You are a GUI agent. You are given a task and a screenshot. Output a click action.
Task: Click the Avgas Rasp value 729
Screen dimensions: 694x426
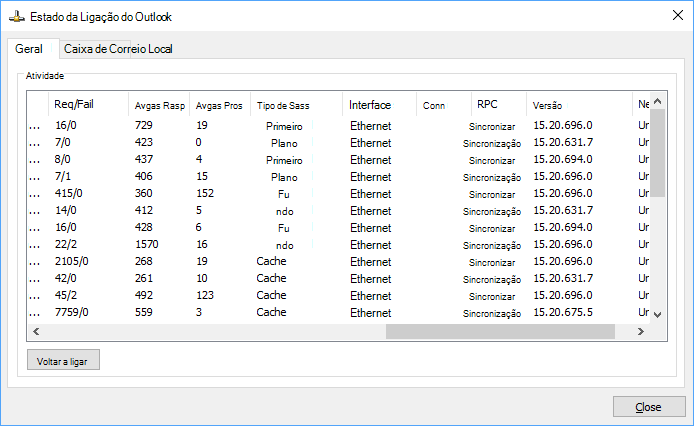(x=144, y=125)
